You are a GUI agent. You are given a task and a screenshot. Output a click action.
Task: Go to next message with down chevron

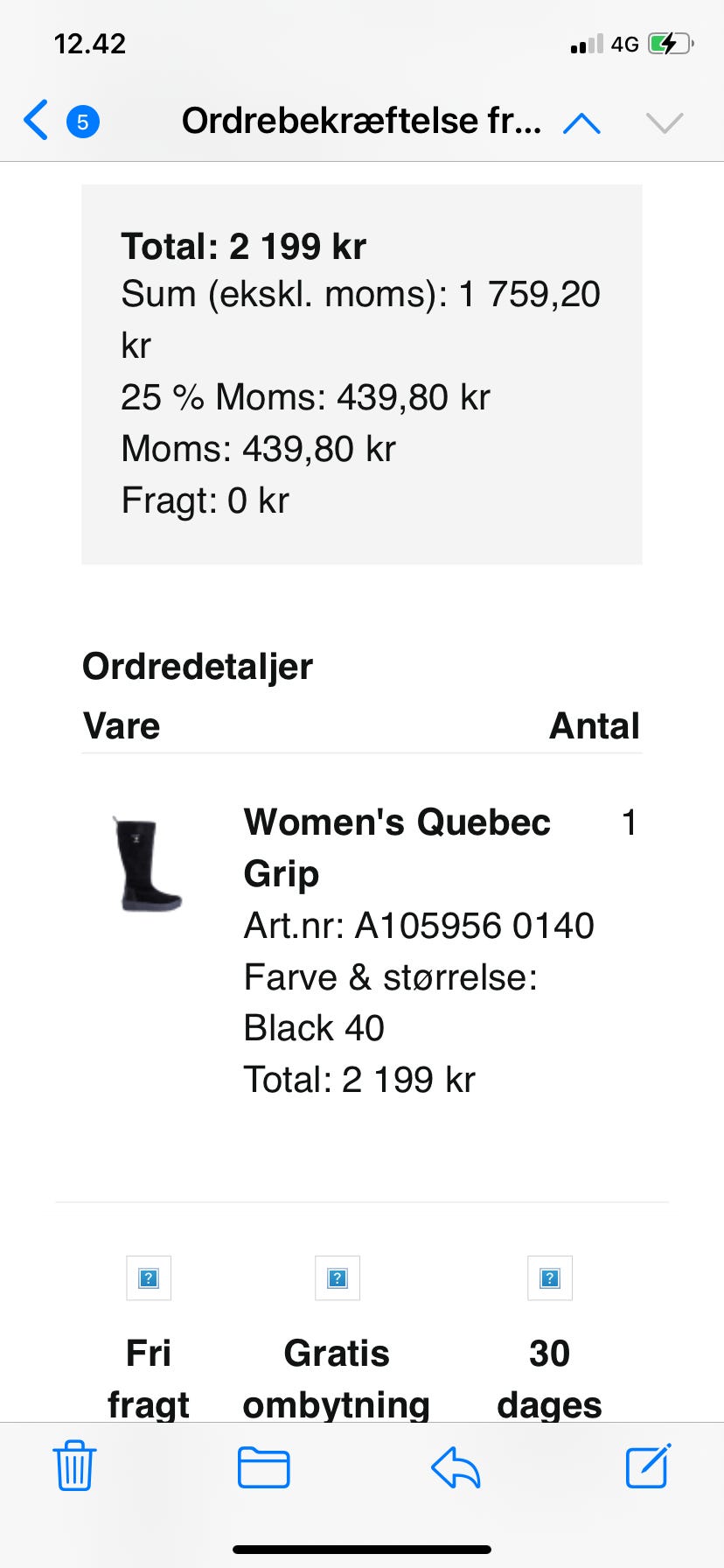coord(665,123)
